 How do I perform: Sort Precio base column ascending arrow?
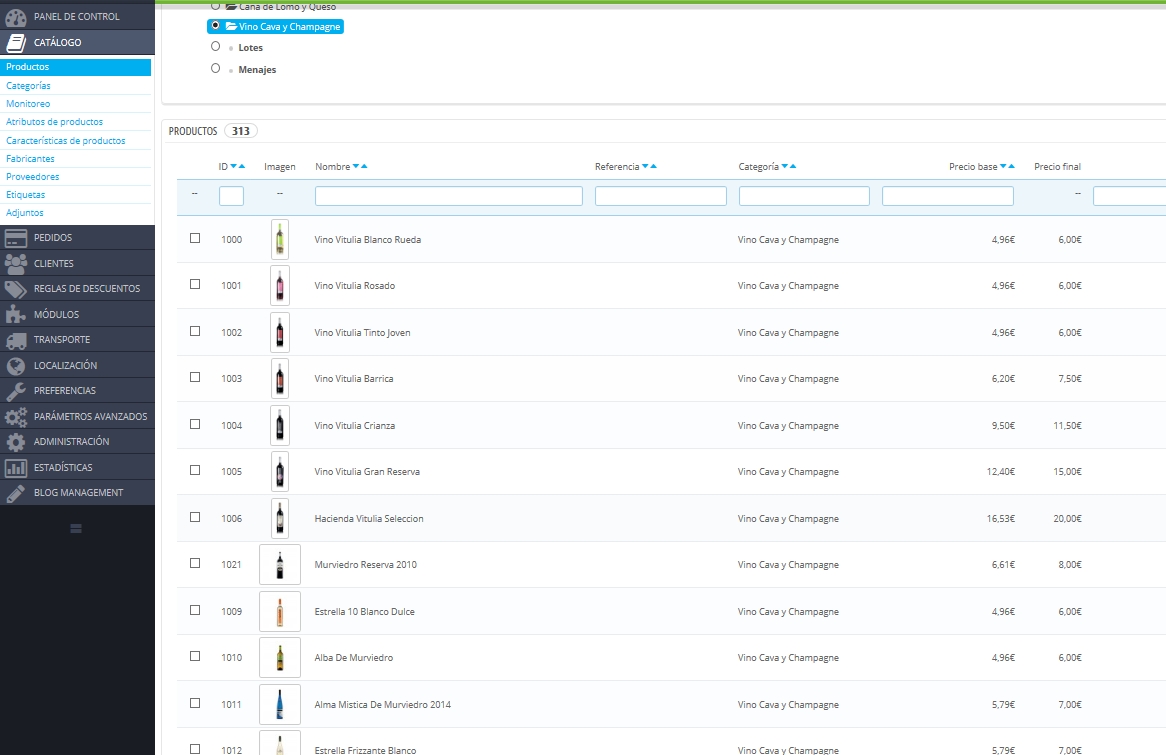coord(1011,166)
